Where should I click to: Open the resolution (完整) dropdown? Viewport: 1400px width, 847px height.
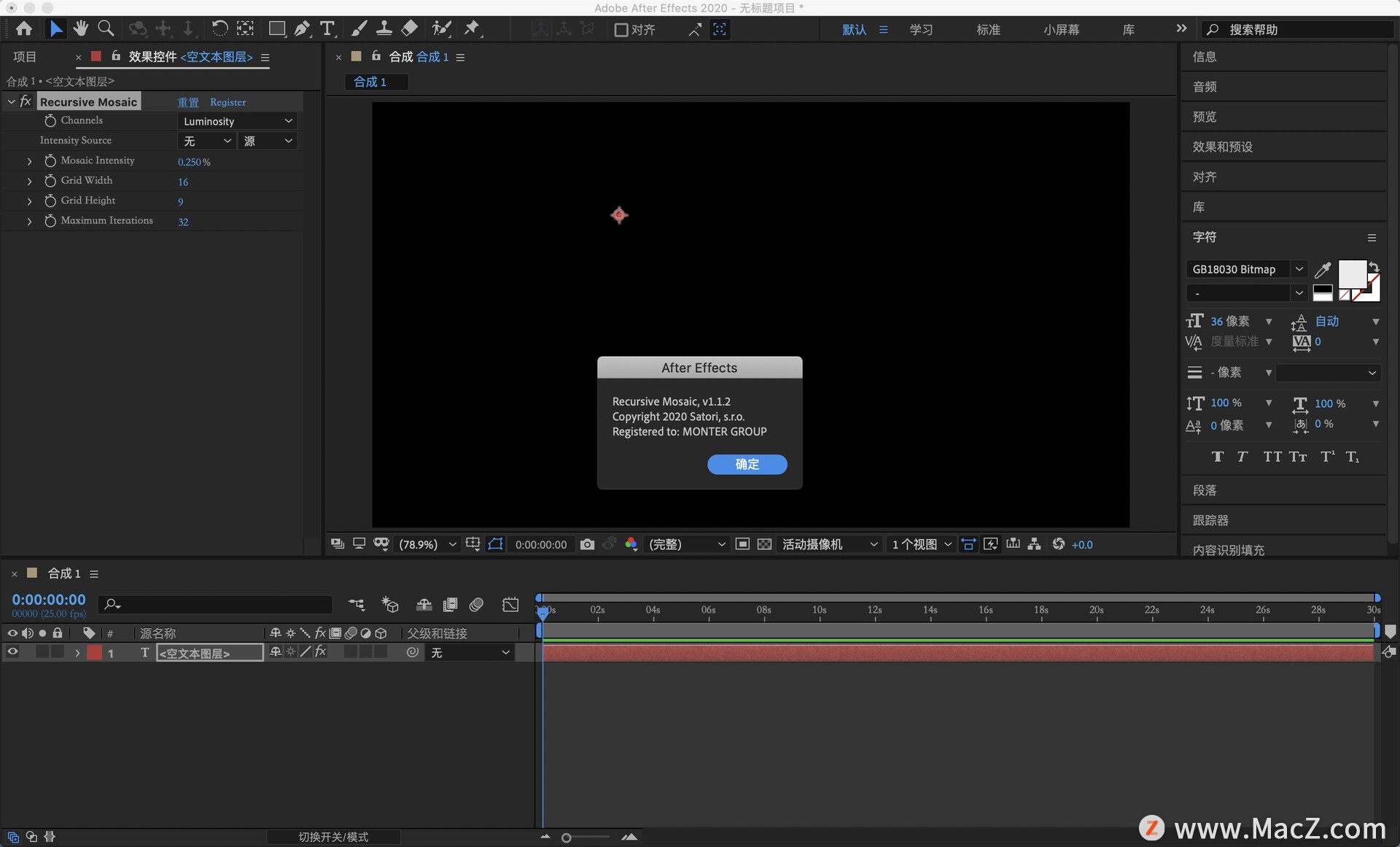click(686, 544)
